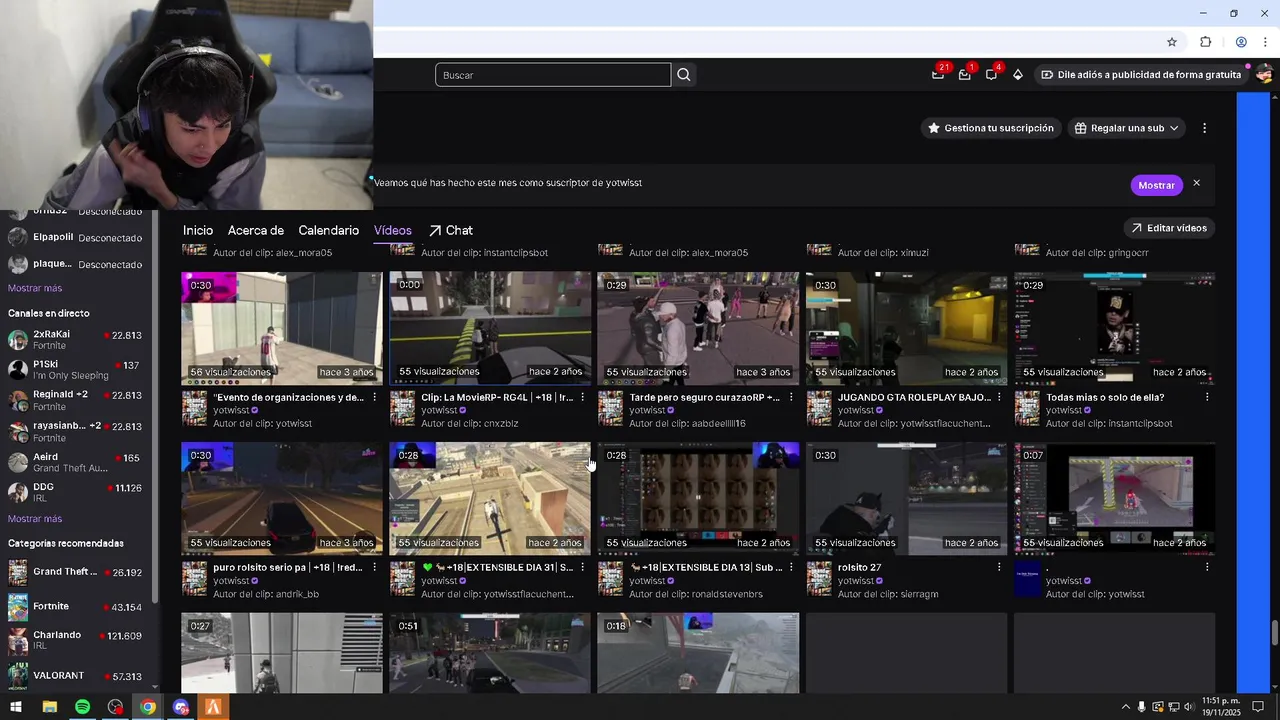Open Chrome extensions puzzle icon
The height and width of the screenshot is (720, 1280).
1205,42
